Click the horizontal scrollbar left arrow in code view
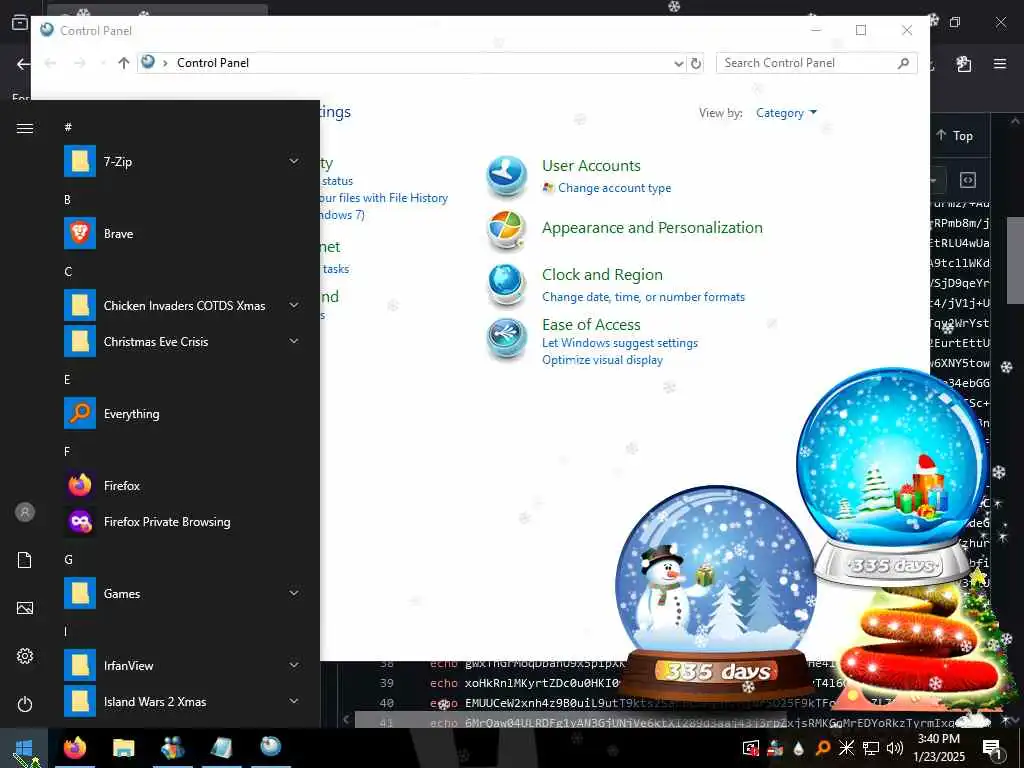The image size is (1024, 768). click(x=346, y=720)
